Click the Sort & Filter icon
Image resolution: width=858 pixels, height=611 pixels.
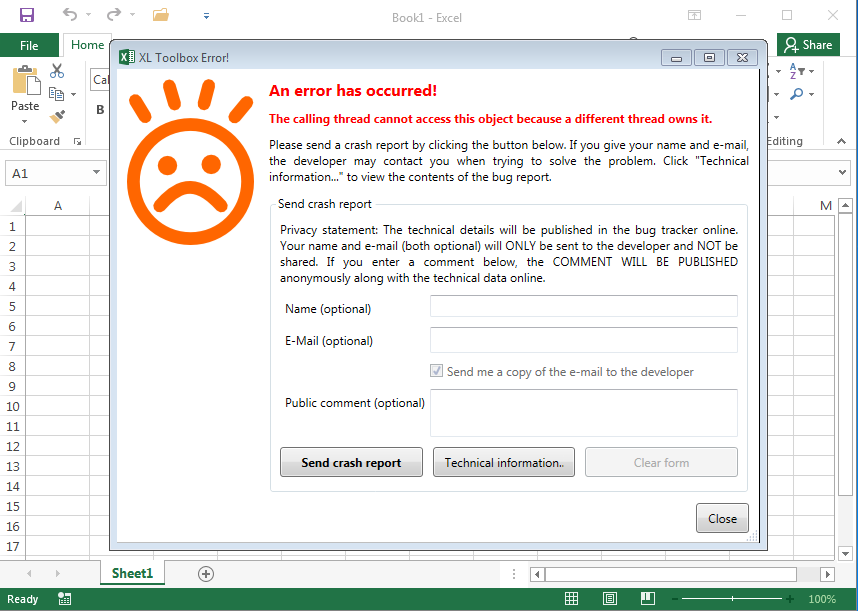tap(797, 71)
